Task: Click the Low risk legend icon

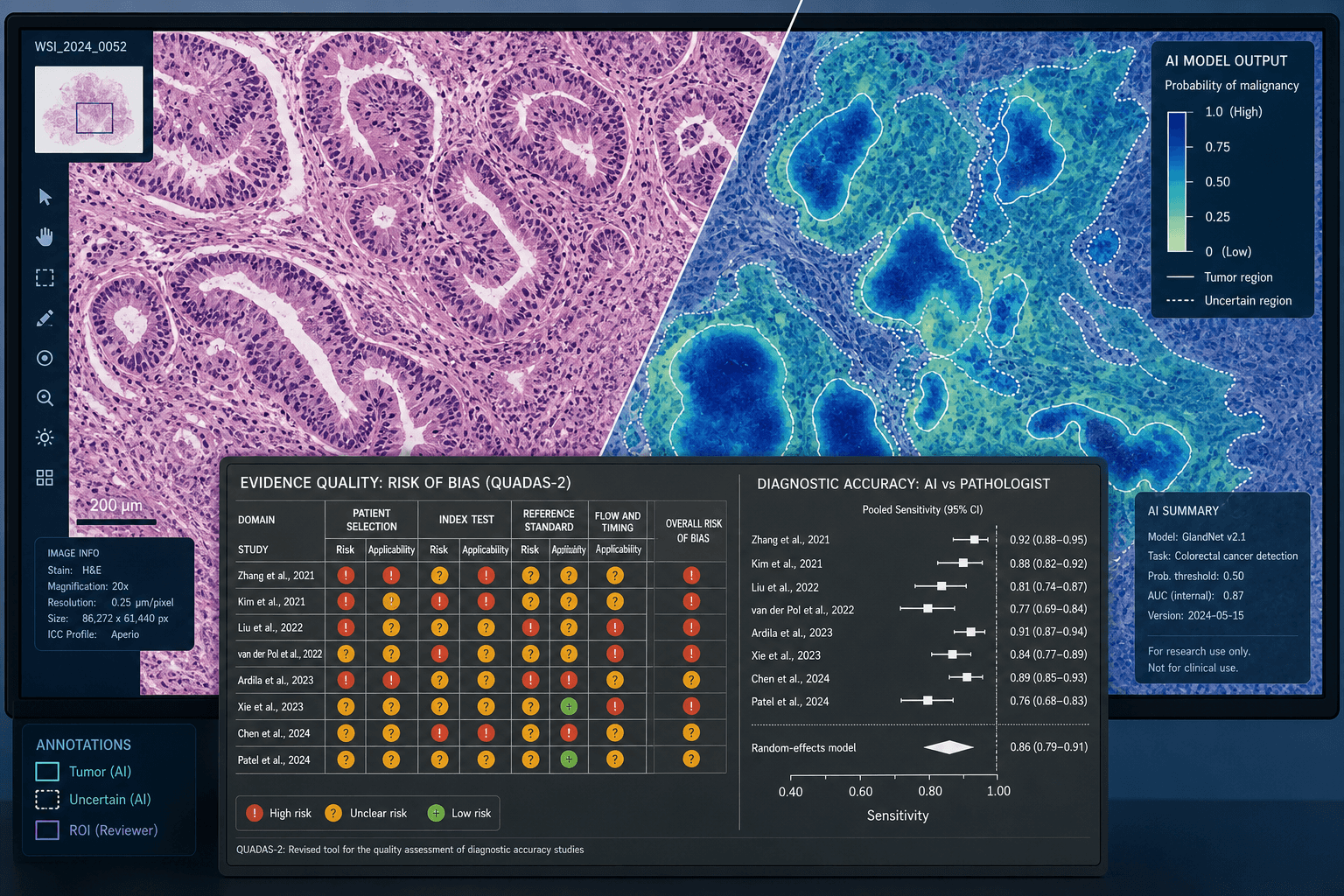Action: (436, 813)
